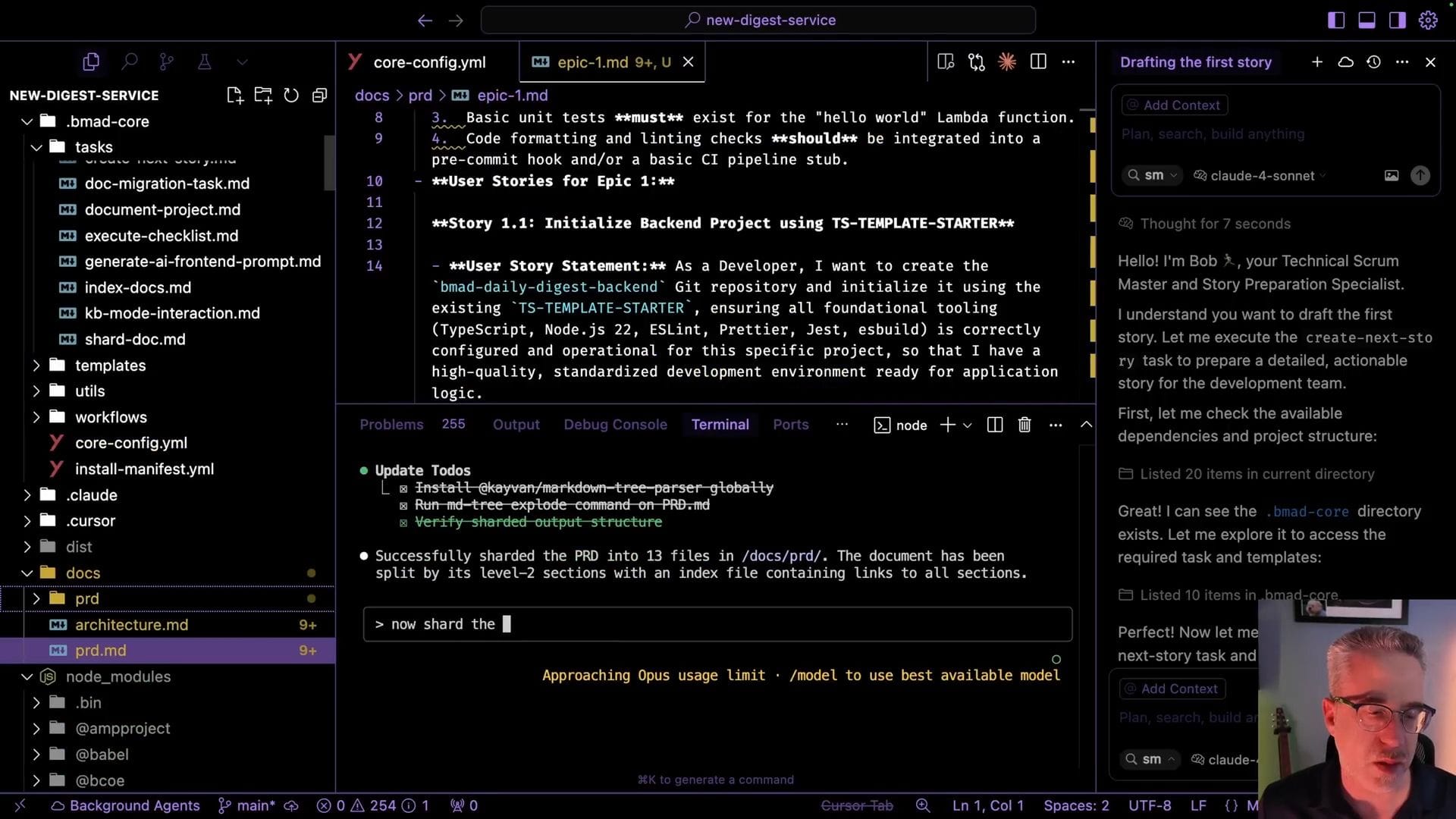Viewport: 1456px width, 819px height.
Task: Click the Add Context button
Action: (x=1174, y=105)
